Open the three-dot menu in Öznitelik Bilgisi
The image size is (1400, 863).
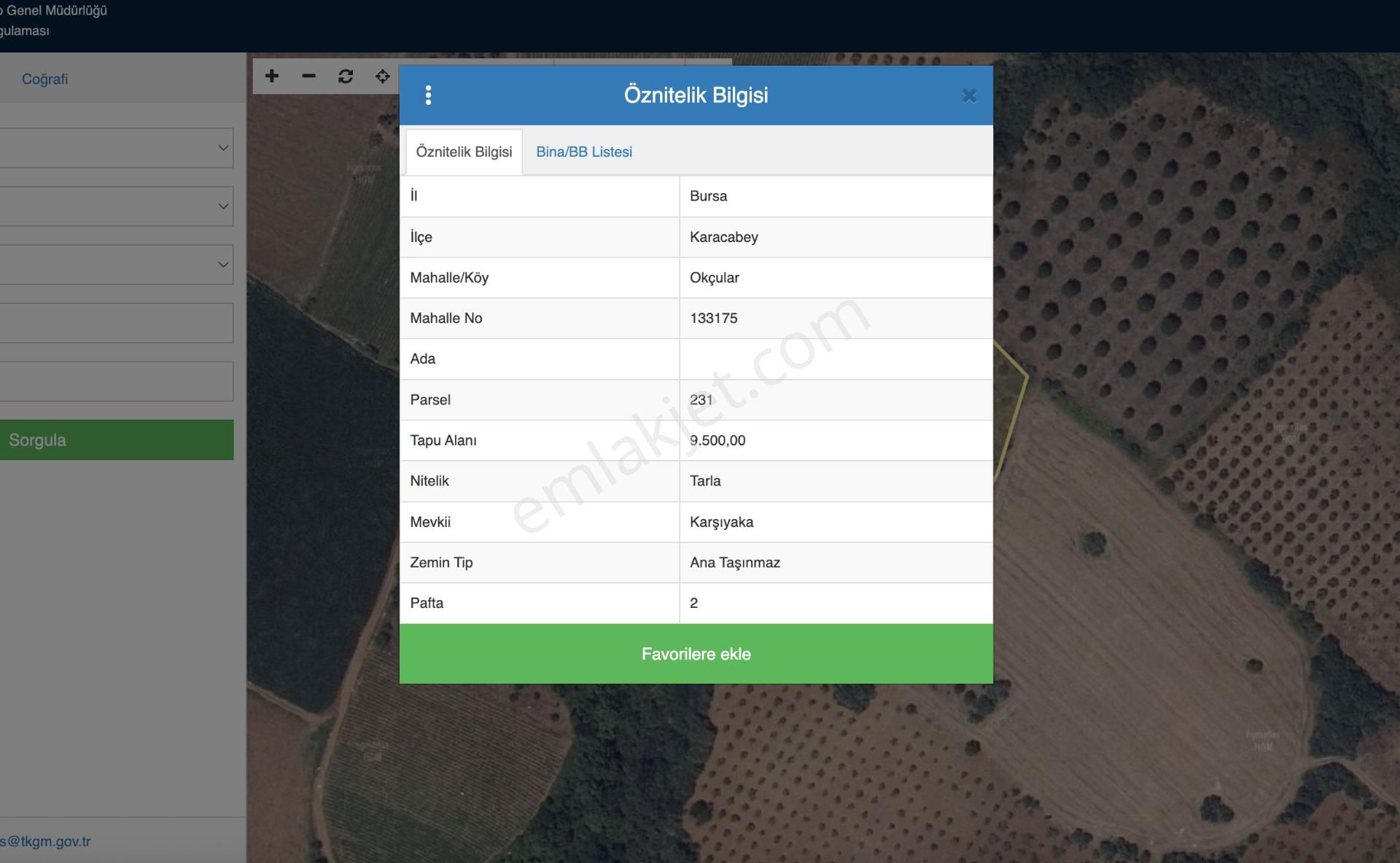(428, 95)
